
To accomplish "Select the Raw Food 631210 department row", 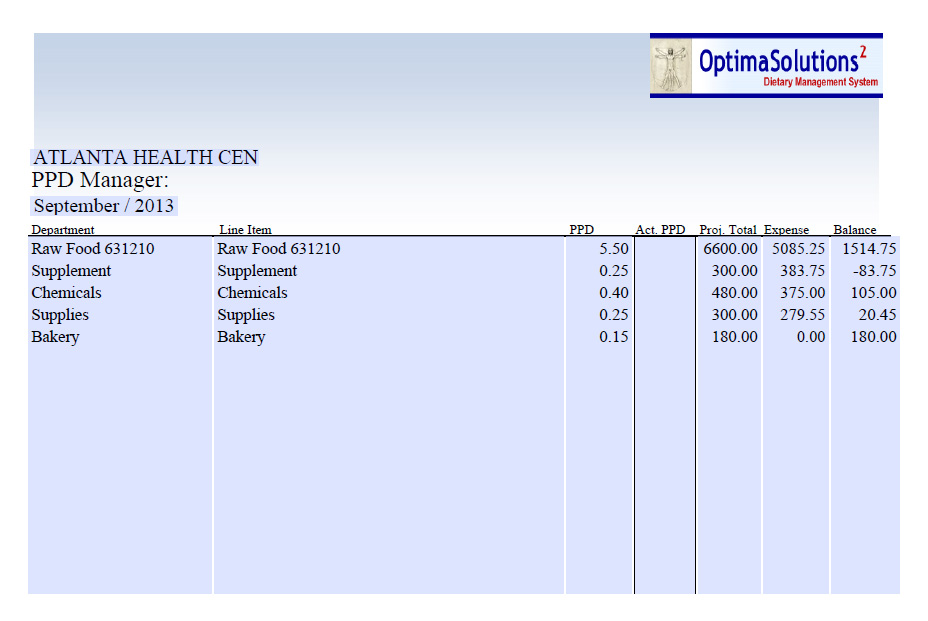I will (91, 248).
